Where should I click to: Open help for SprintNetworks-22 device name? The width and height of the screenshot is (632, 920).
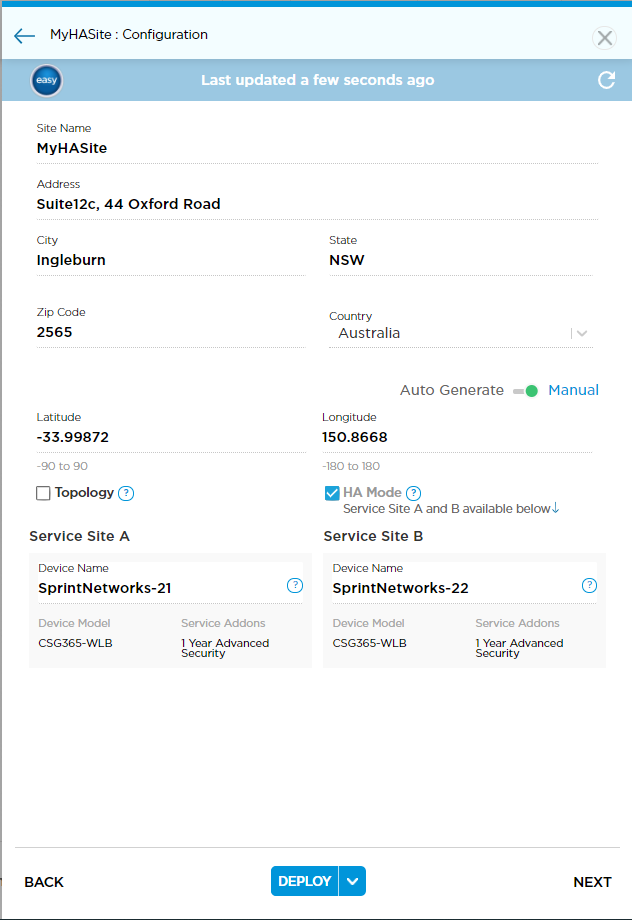coord(589,586)
